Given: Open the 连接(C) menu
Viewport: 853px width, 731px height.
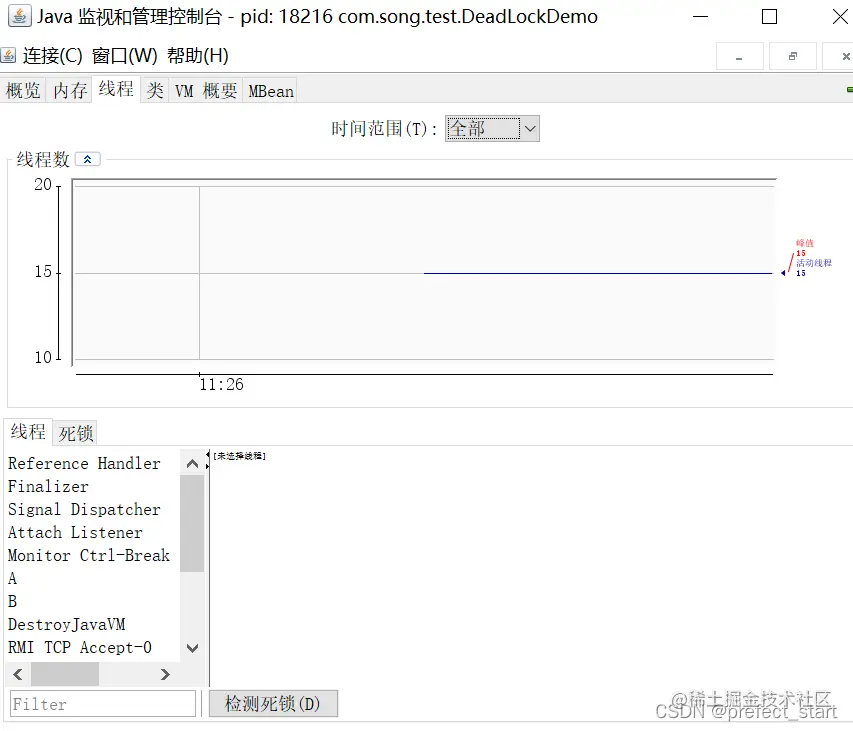Looking at the screenshot, I should (53, 55).
